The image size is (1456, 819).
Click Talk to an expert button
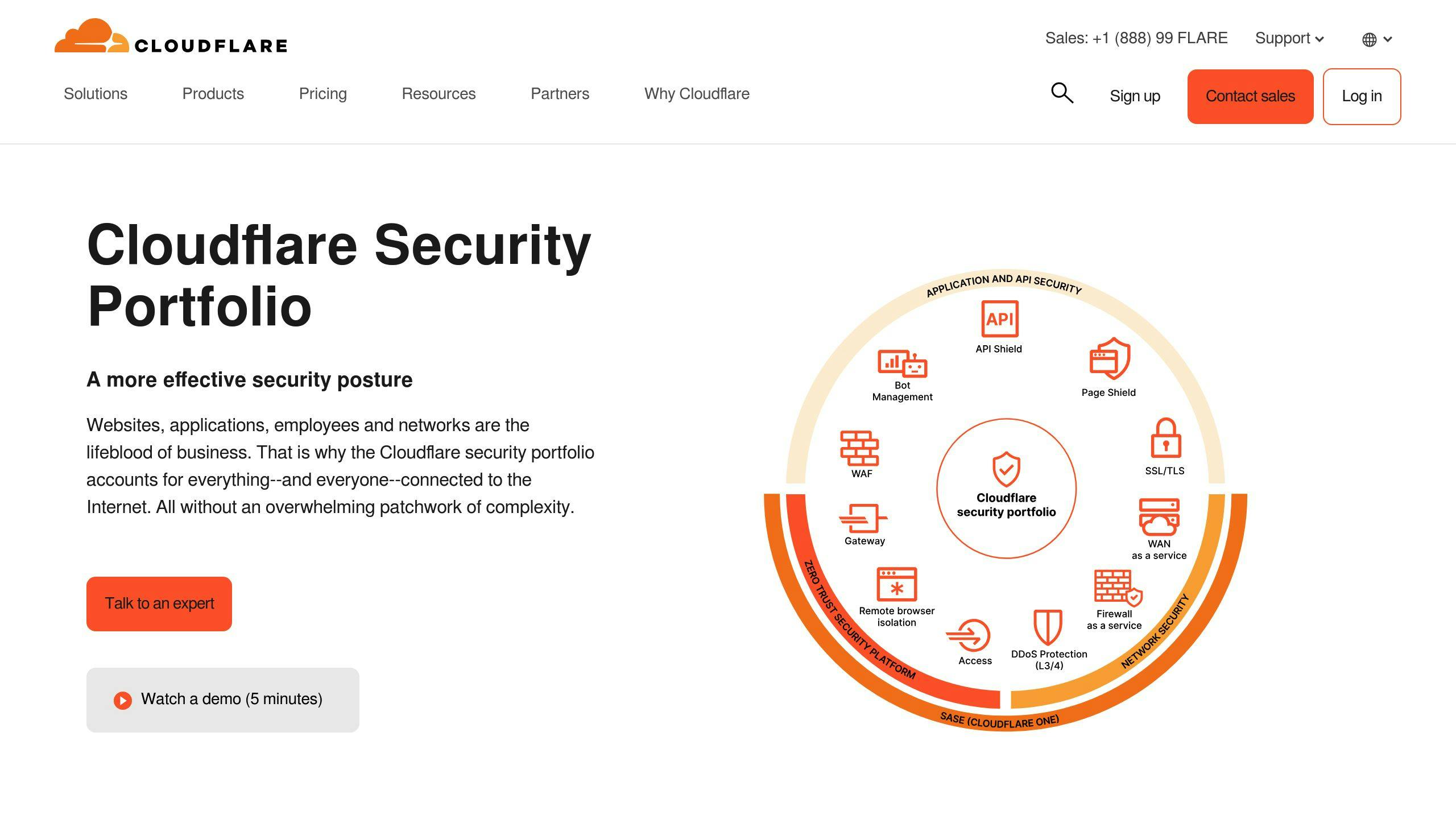(x=159, y=603)
